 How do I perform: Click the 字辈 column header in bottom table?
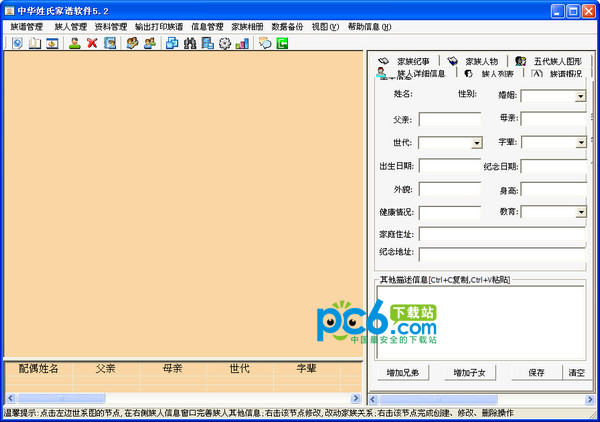click(307, 368)
